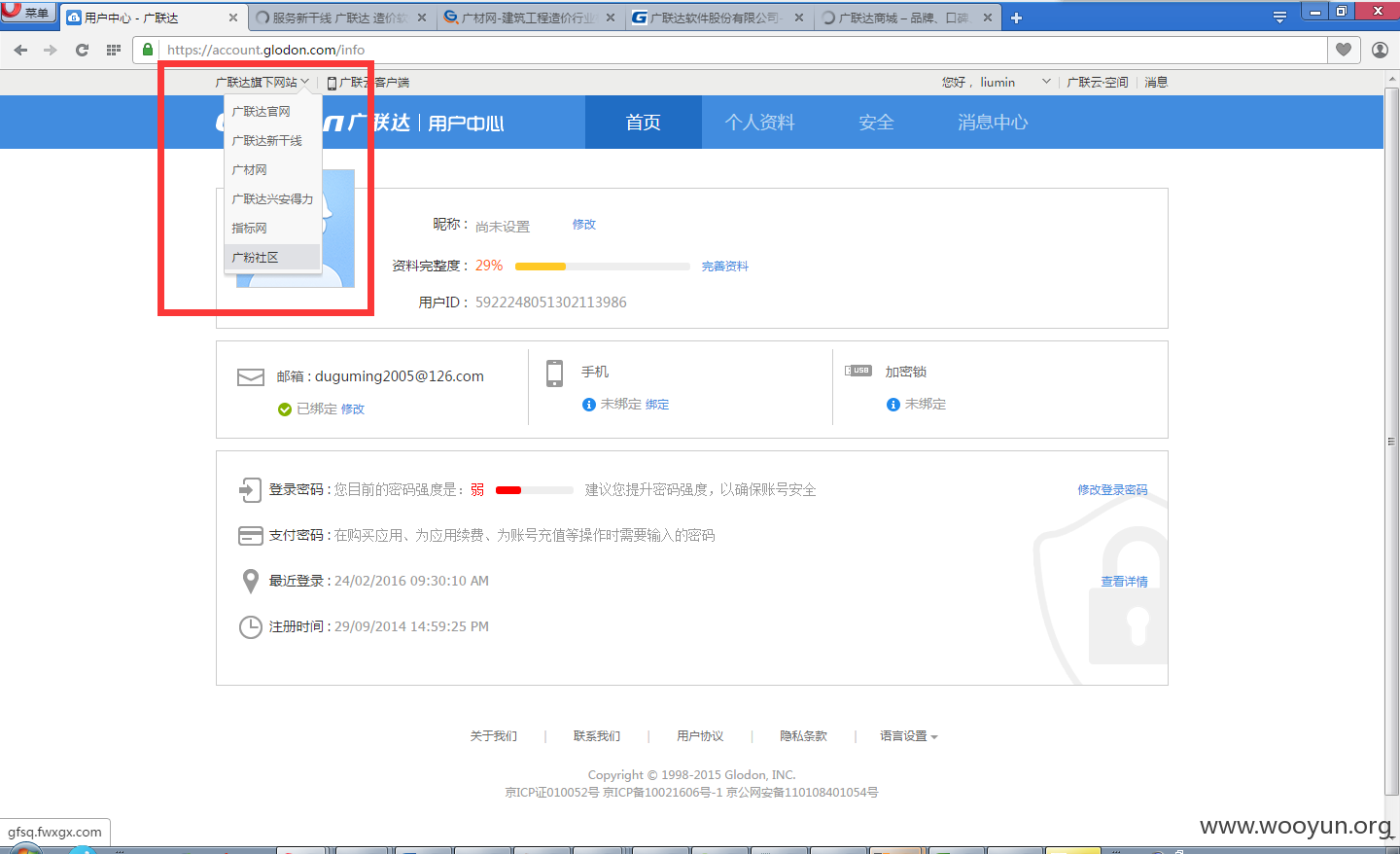Click the email envelope icon

(251, 377)
